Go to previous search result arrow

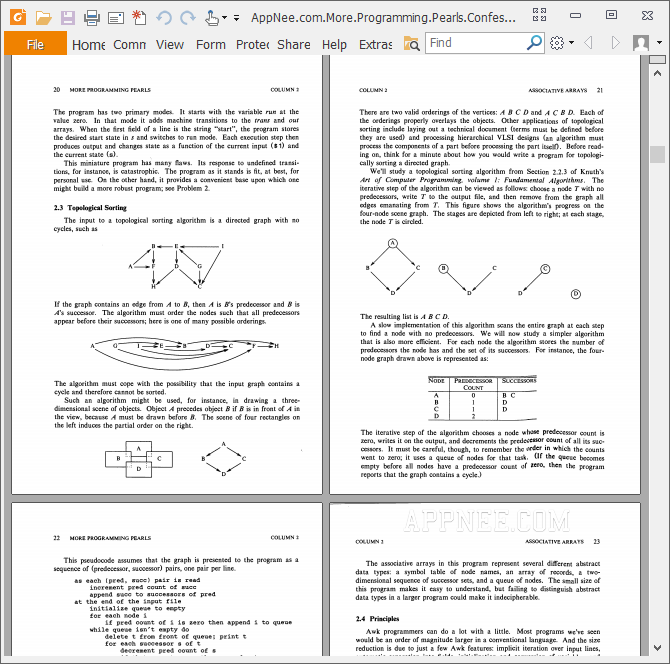(589, 43)
